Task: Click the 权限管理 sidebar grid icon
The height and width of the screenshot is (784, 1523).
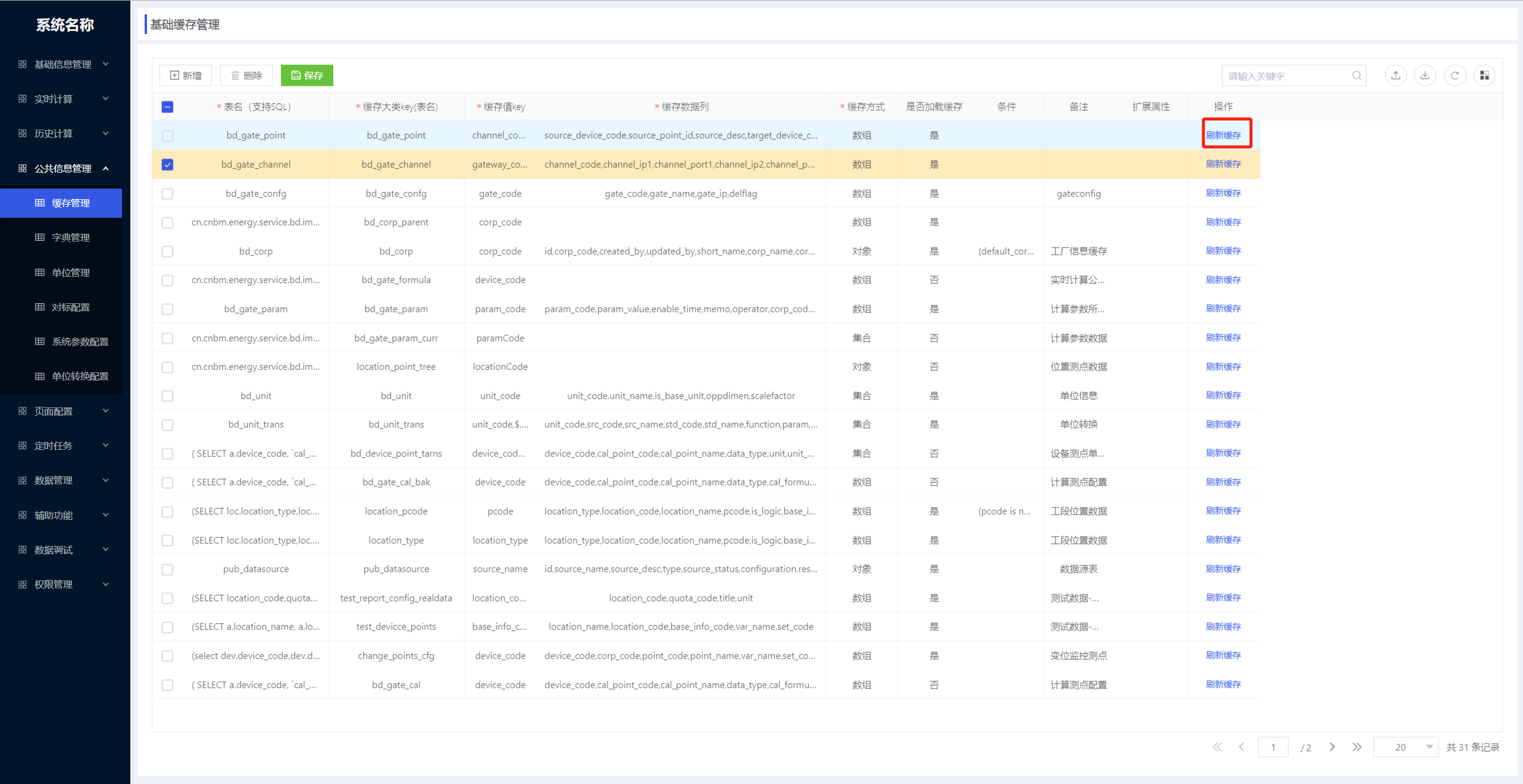Action: [23, 584]
